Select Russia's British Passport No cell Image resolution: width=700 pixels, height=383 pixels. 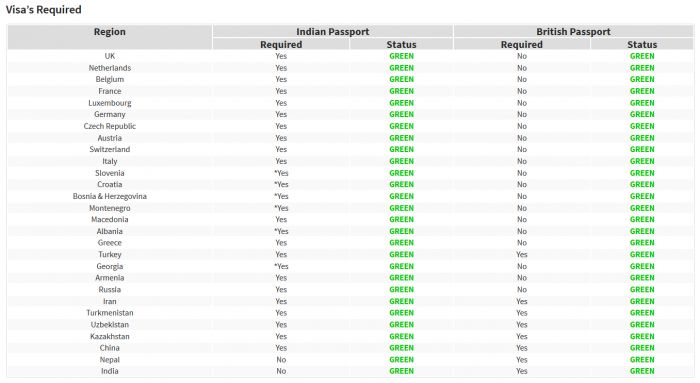pos(521,289)
